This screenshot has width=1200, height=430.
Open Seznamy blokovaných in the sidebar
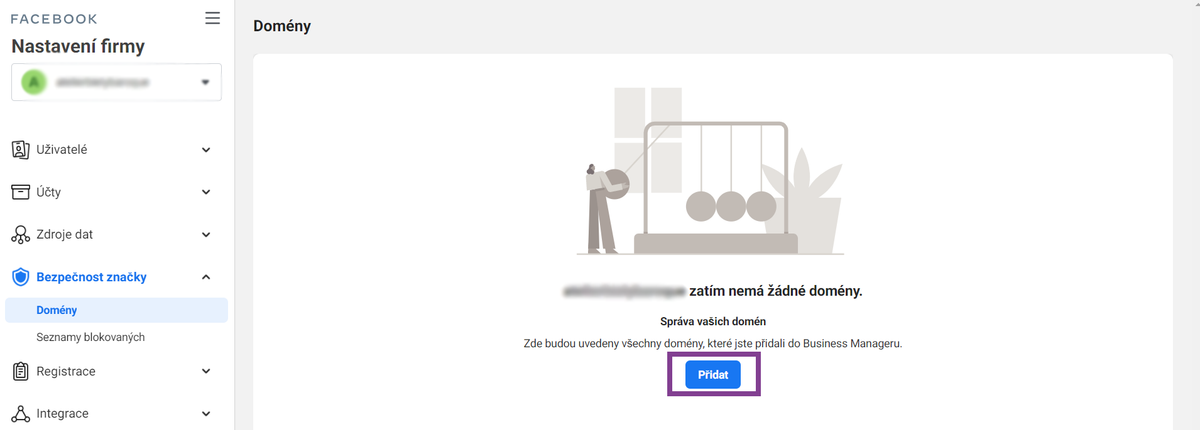pos(91,337)
